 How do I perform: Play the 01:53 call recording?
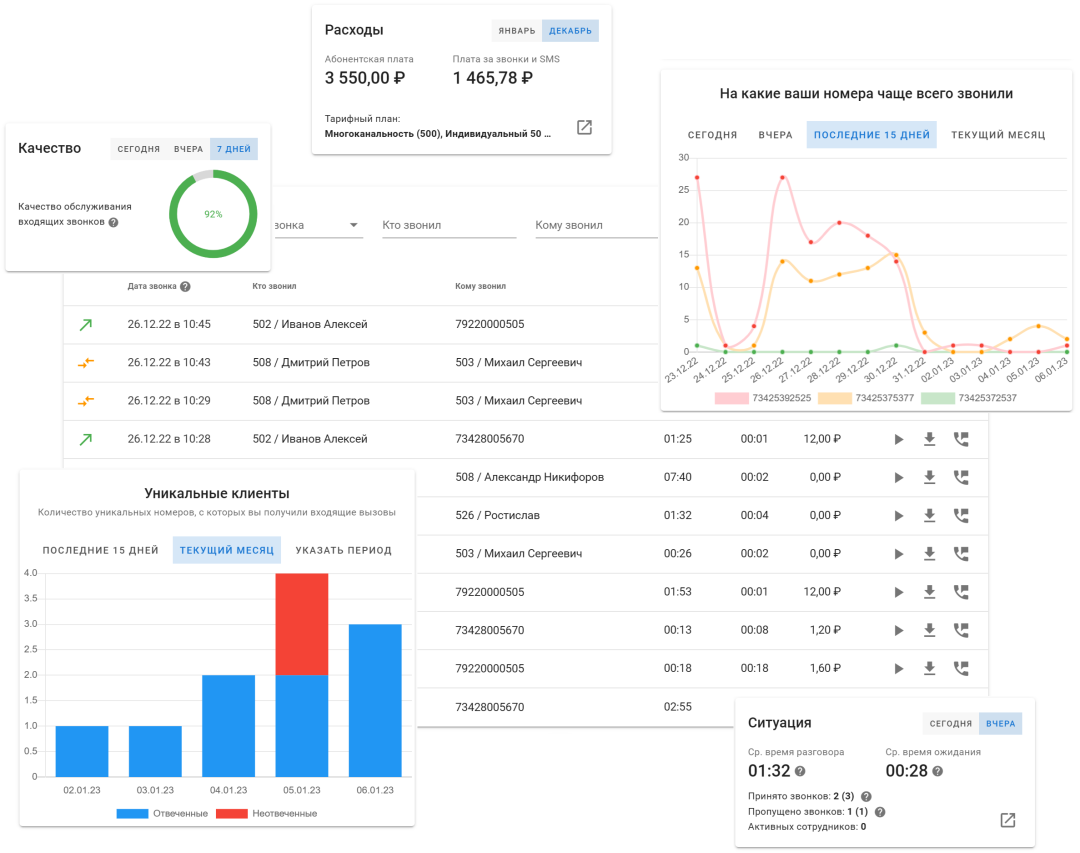pyautogui.click(x=898, y=593)
